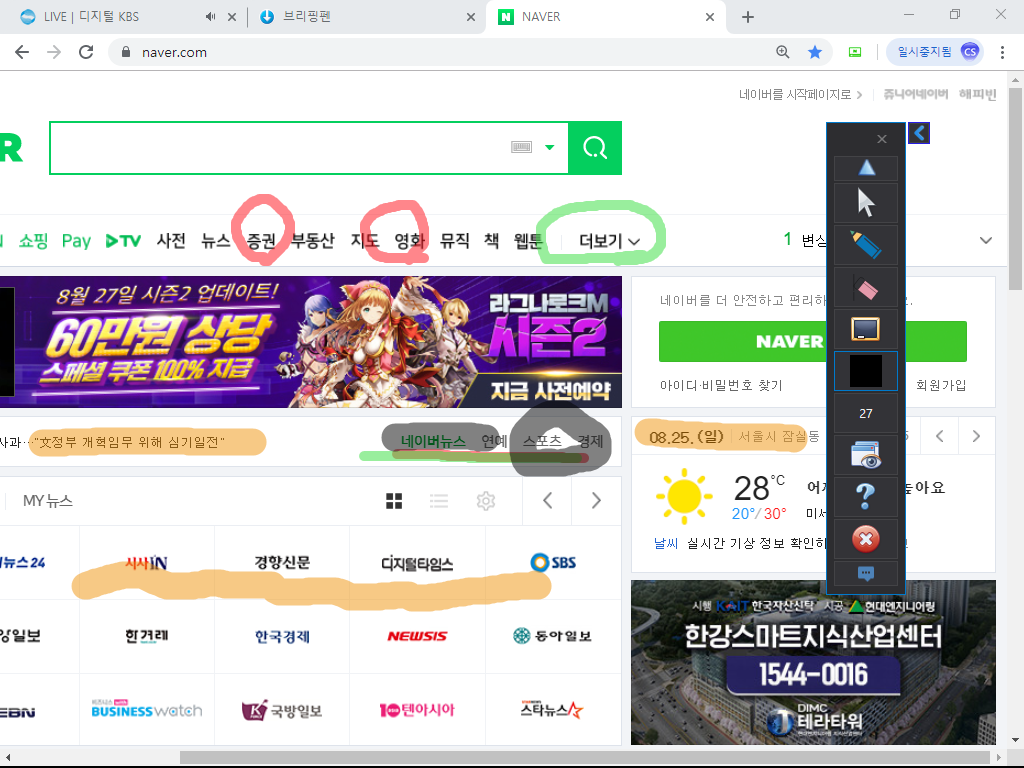Viewport: 1024px width, 768px height.
Task: Show next weather panel
Action: pyautogui.click(x=976, y=436)
